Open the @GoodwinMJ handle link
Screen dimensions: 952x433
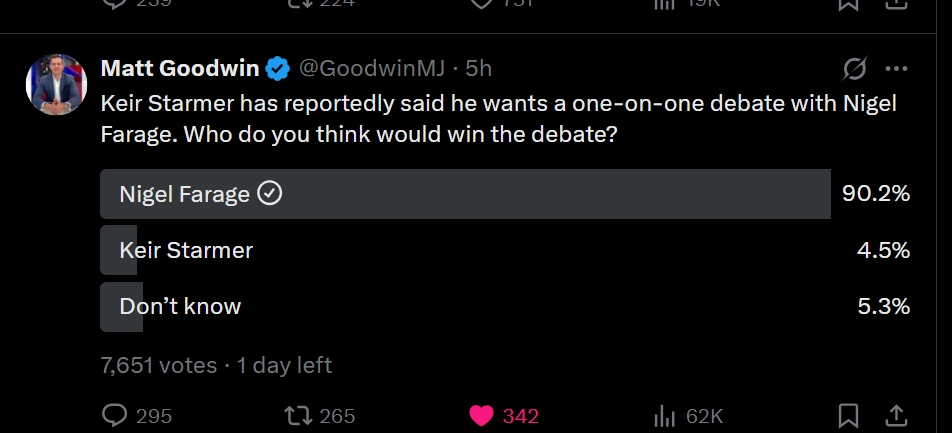(x=372, y=68)
